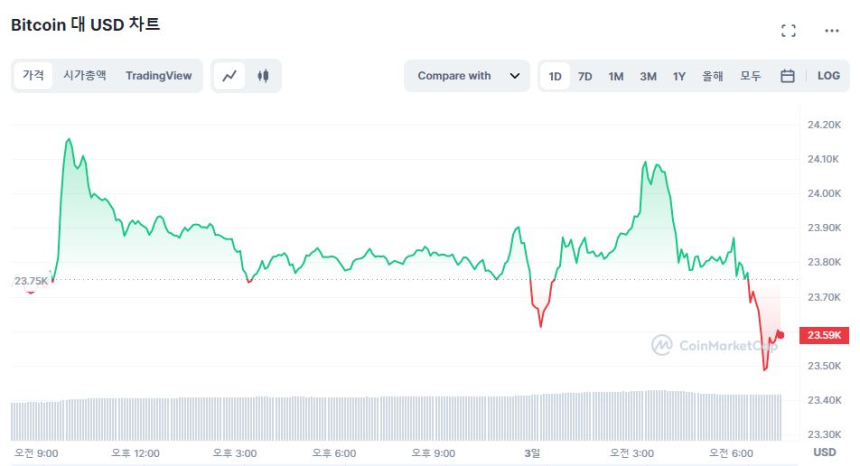Toggle LOG scale on the chart
Screen dimensions: 860x466
point(828,76)
